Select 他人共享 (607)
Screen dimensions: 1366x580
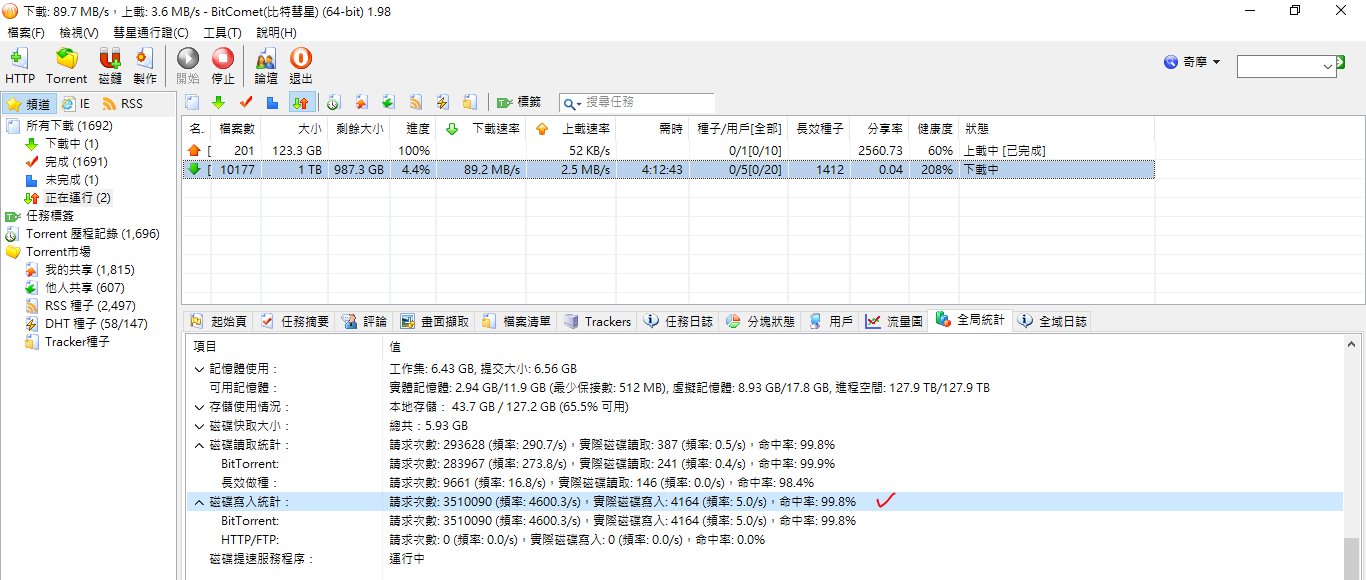[75, 288]
